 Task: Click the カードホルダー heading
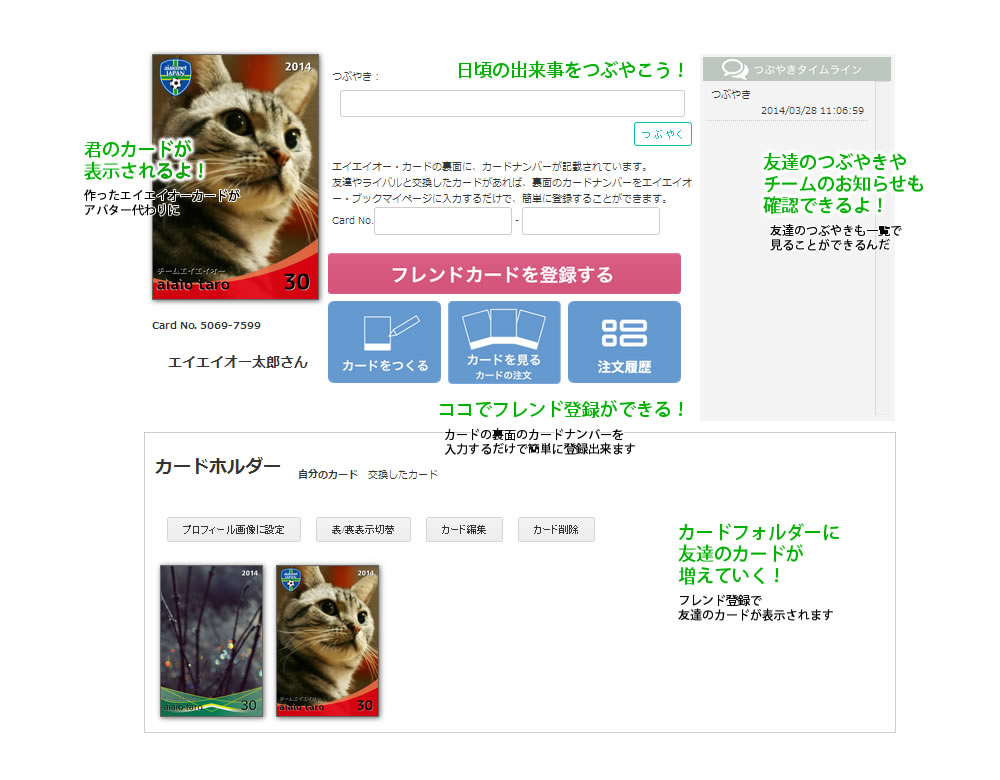click(x=217, y=466)
